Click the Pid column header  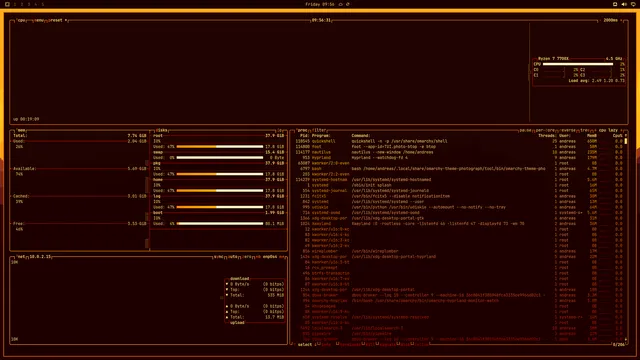[x=304, y=136]
